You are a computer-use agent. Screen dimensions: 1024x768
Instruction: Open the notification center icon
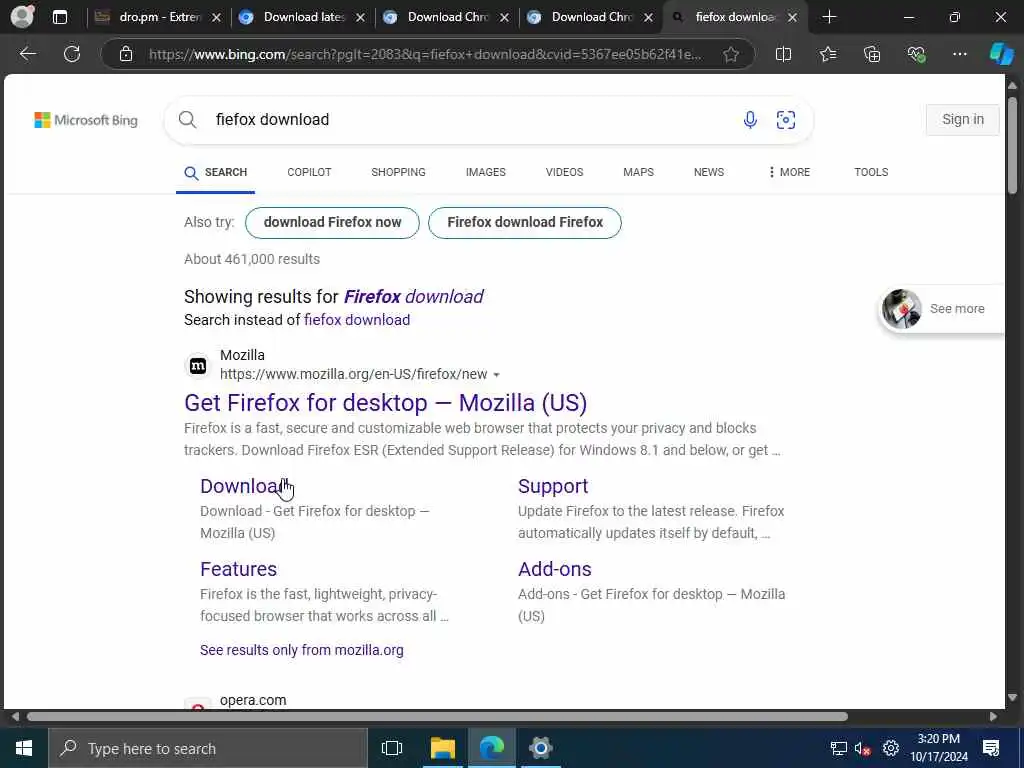(991, 748)
